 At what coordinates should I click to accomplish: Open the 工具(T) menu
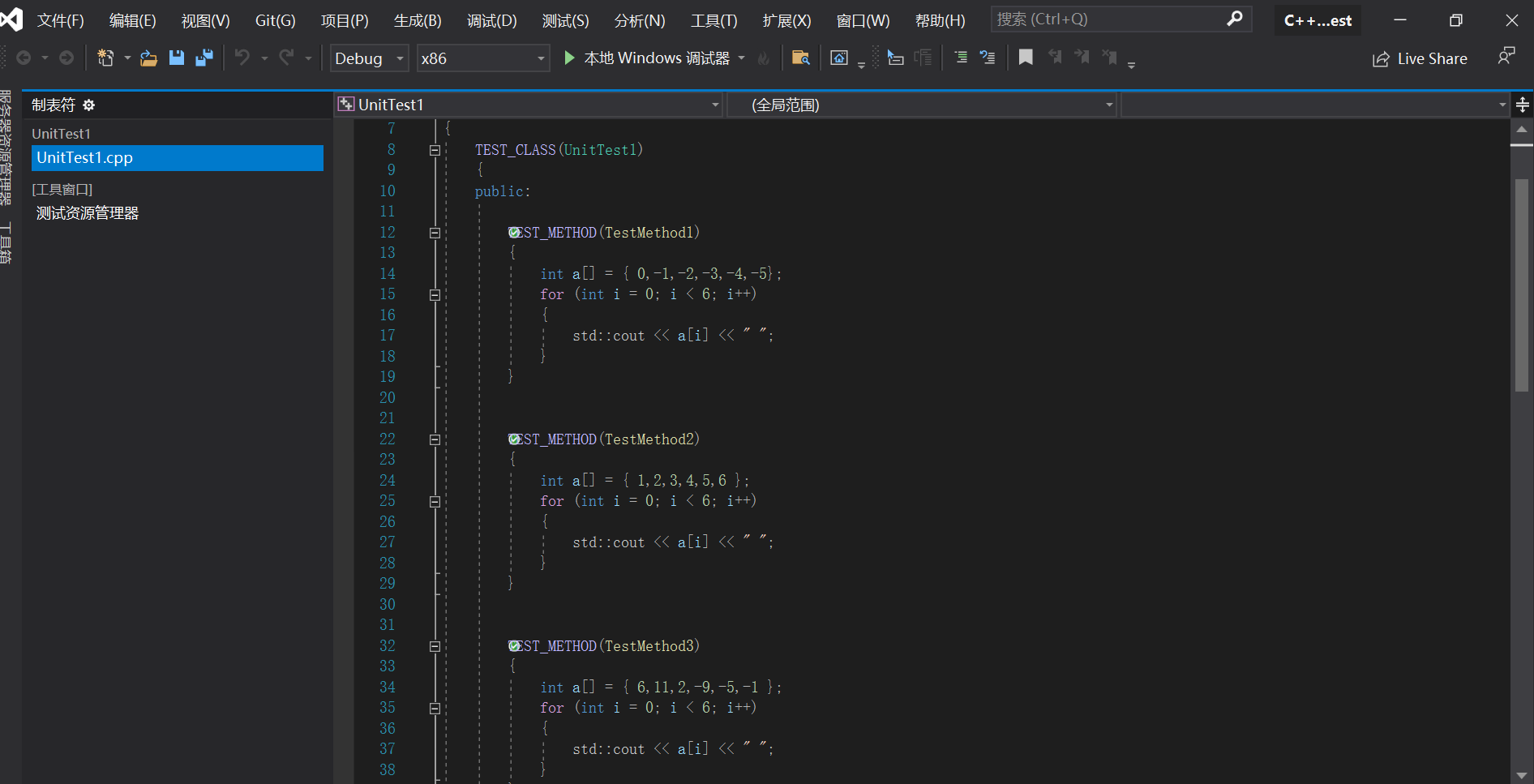tap(714, 20)
